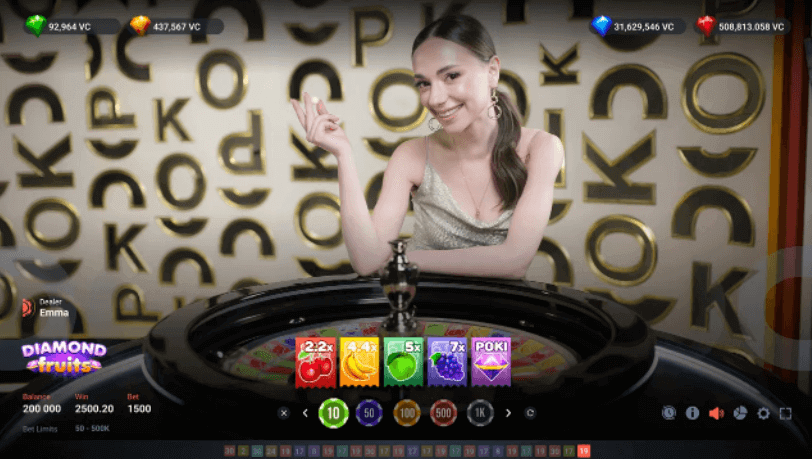812x459 pixels.
Task: Click the 92,964 VC jackpot value
Action: tap(69, 27)
